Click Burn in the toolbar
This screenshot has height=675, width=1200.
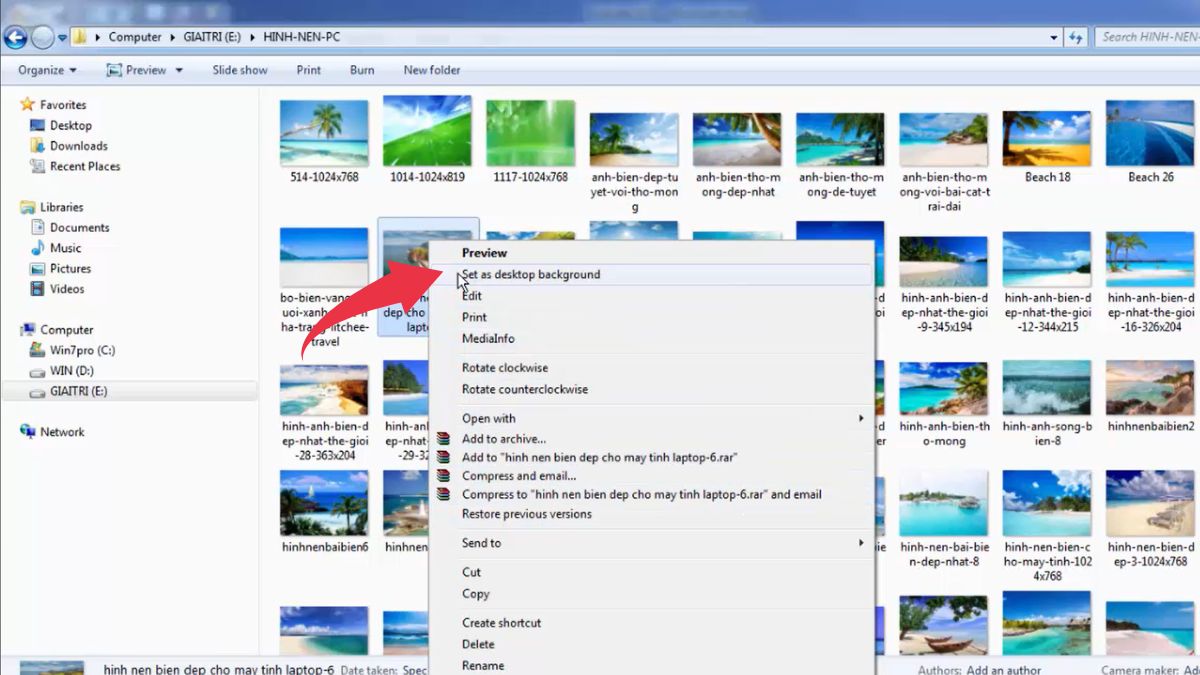point(362,70)
